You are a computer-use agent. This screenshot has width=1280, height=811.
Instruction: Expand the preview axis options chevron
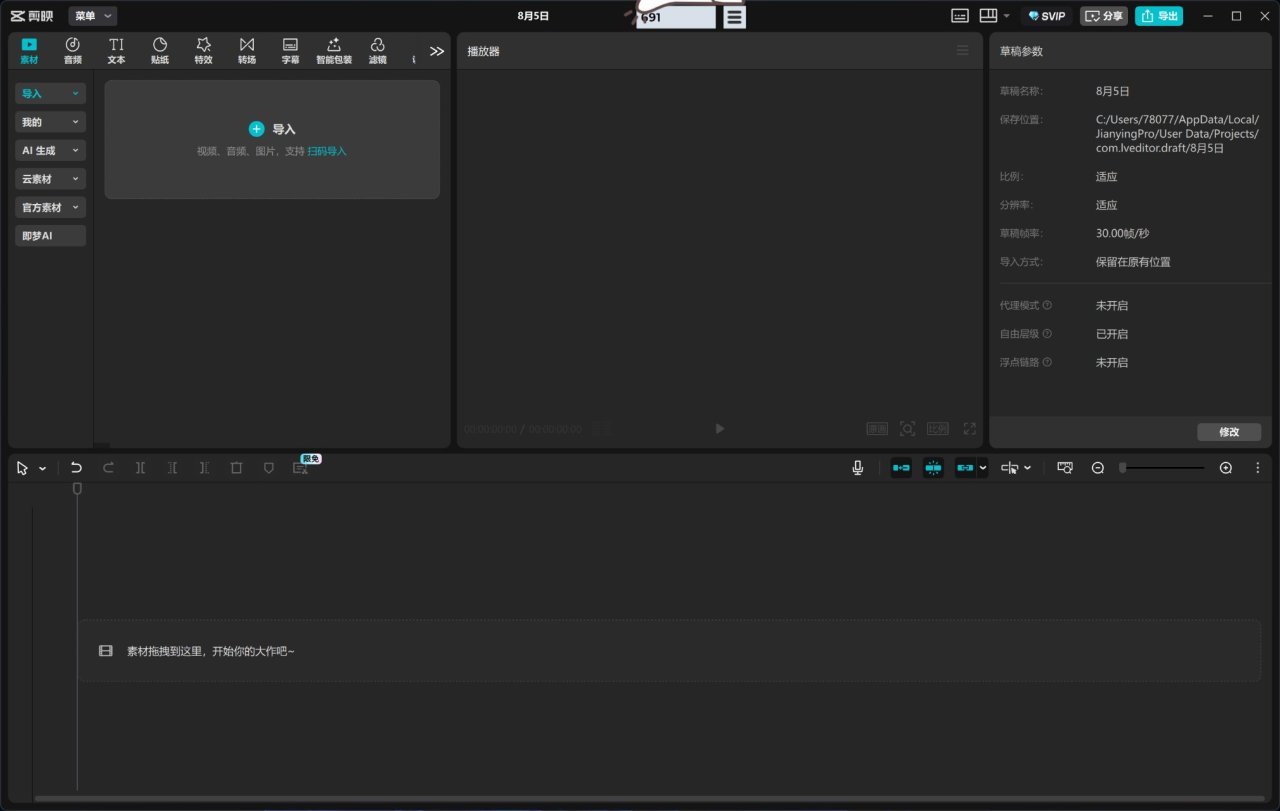point(1027,467)
